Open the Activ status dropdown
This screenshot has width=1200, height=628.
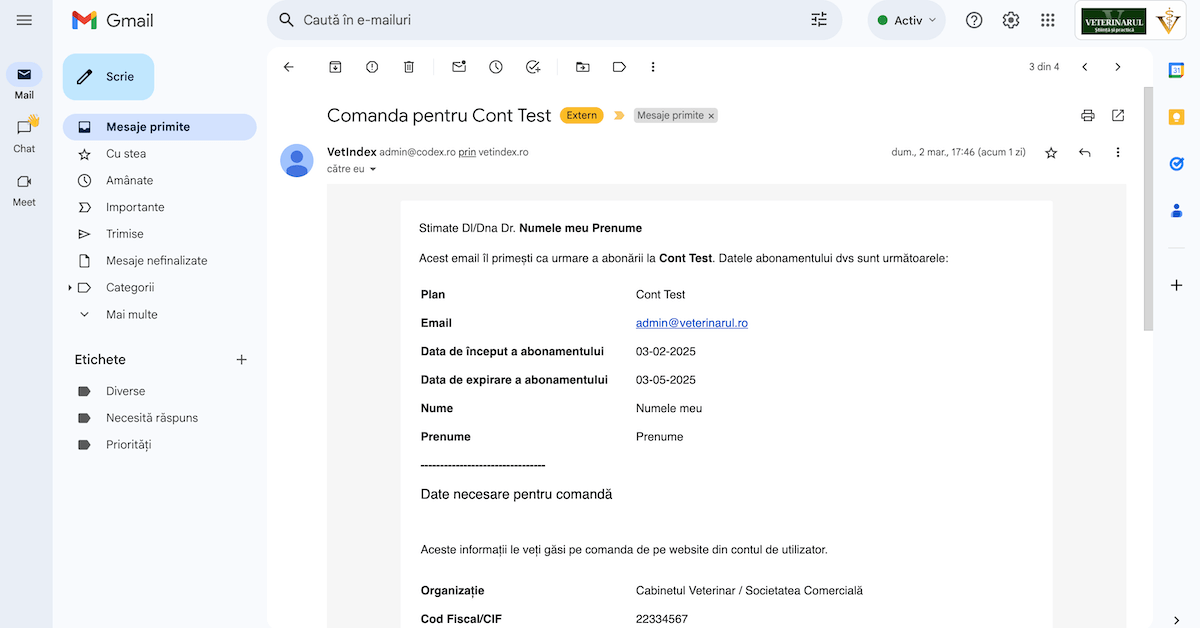(907, 20)
